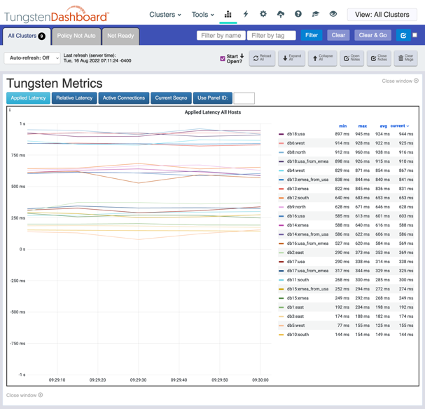This screenshot has width=426, height=410.
Task: Click the Clear Msgs trash button
Action: 406,58
